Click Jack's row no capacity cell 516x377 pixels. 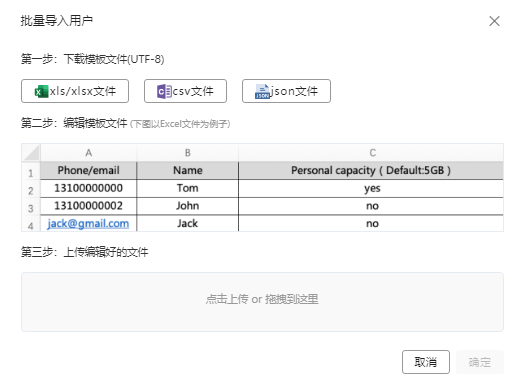coord(371,223)
